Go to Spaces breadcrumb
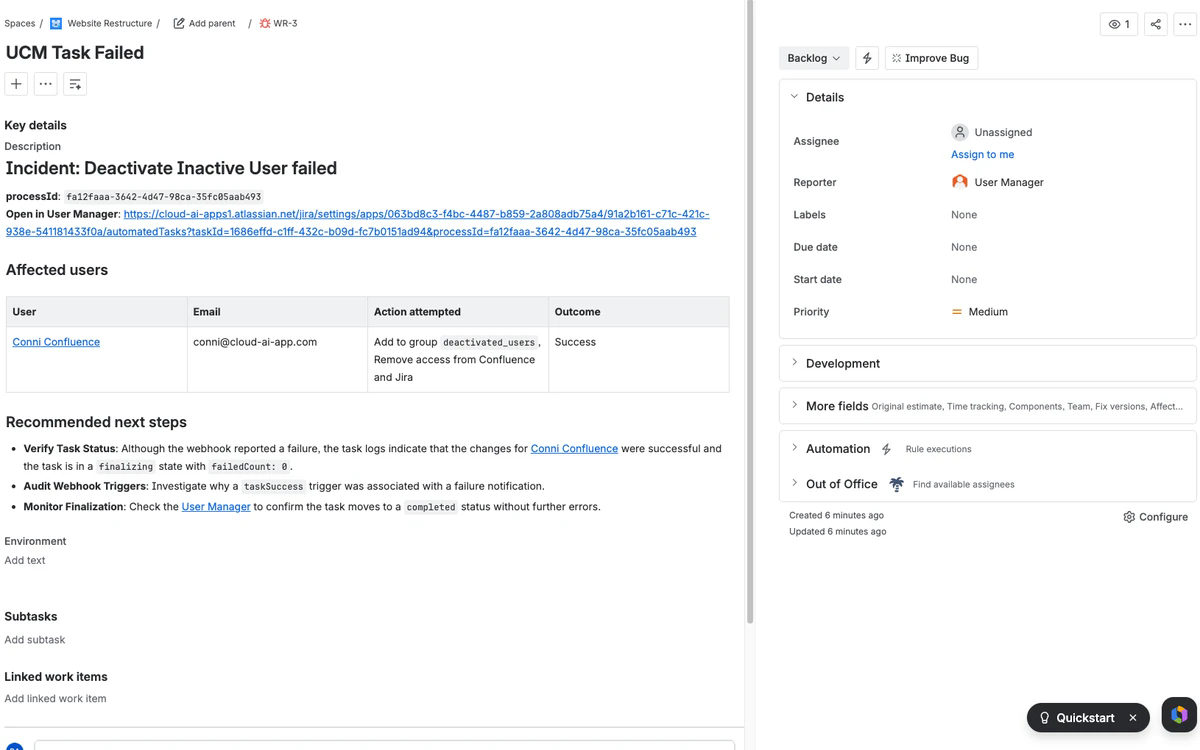 pos(20,23)
